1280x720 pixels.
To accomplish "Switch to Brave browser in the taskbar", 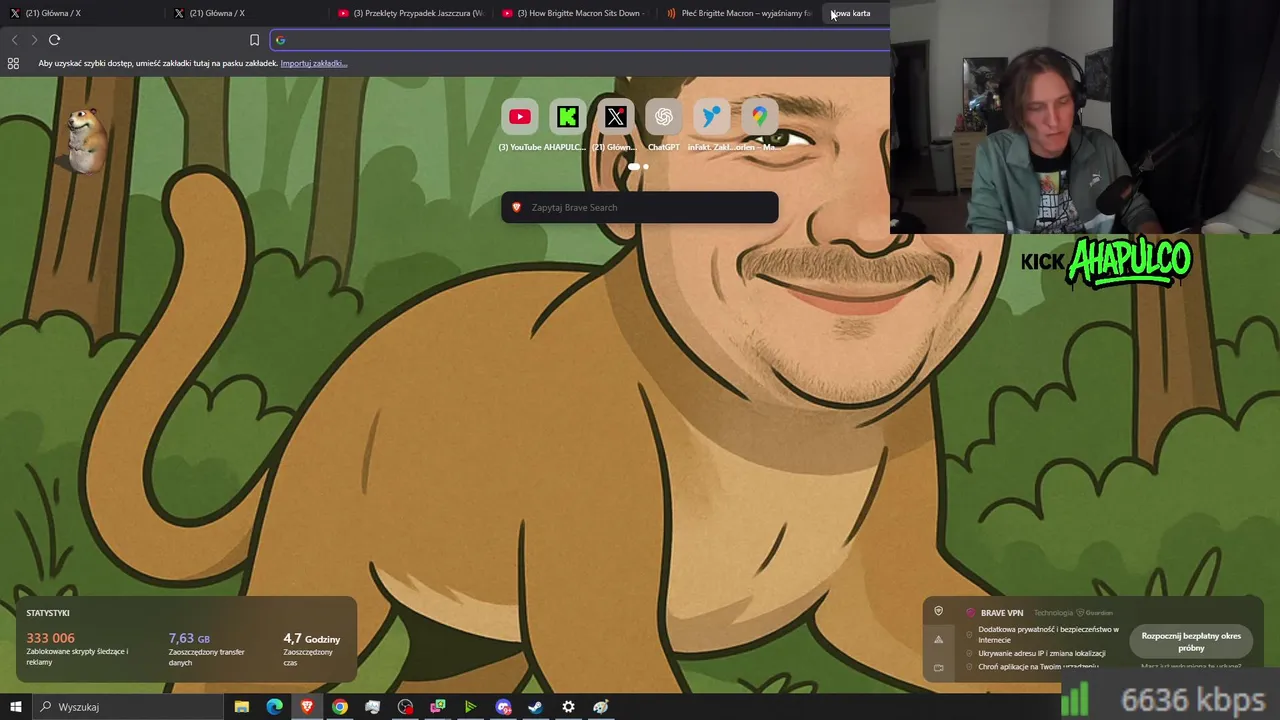I will point(307,707).
